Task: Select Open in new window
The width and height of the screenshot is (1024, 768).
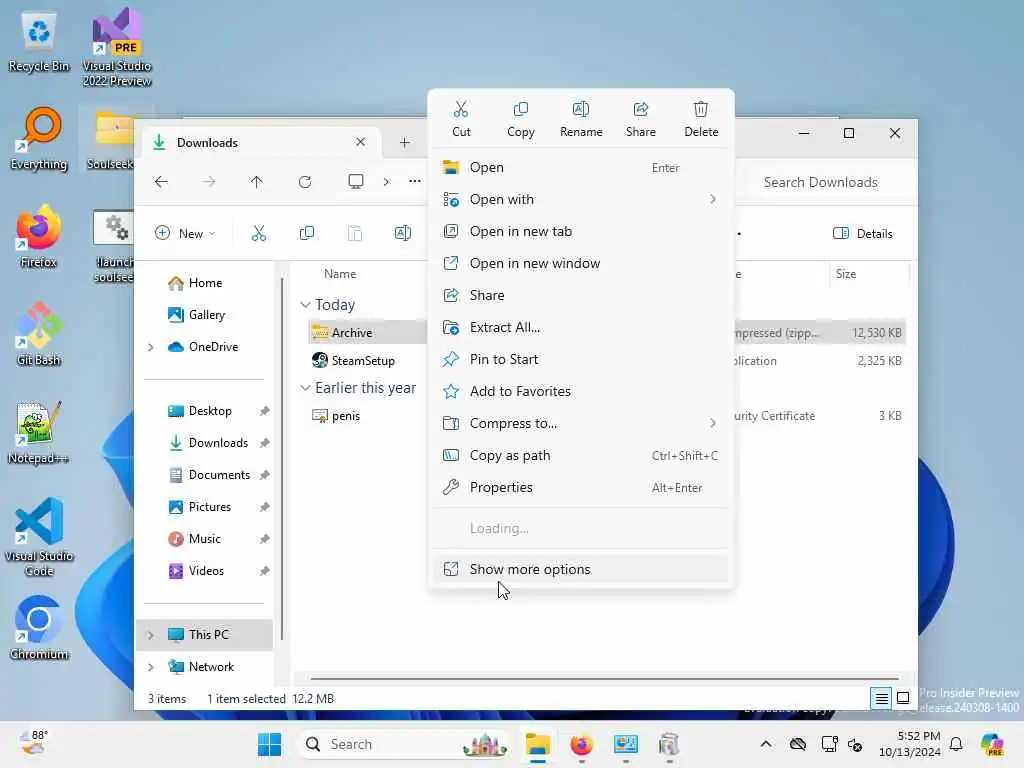Action: [581, 263]
